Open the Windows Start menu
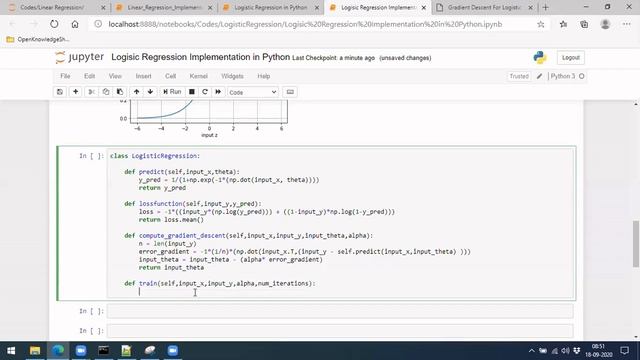Screen dimensions: 640x360 11,351
